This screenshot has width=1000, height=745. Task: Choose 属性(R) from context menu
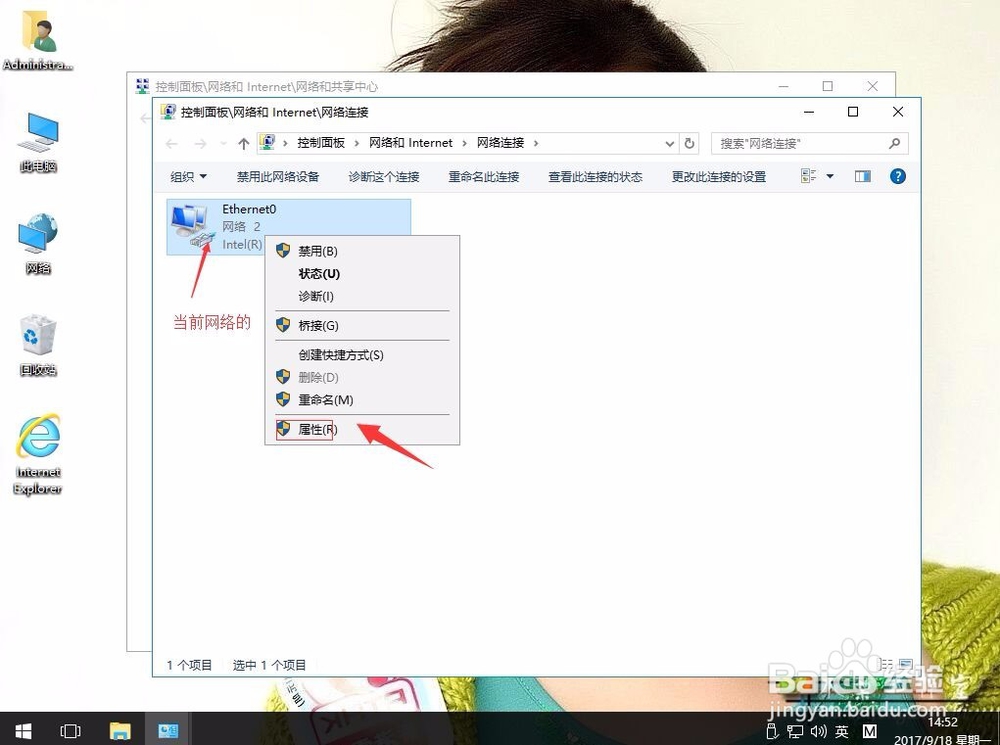coord(362,429)
